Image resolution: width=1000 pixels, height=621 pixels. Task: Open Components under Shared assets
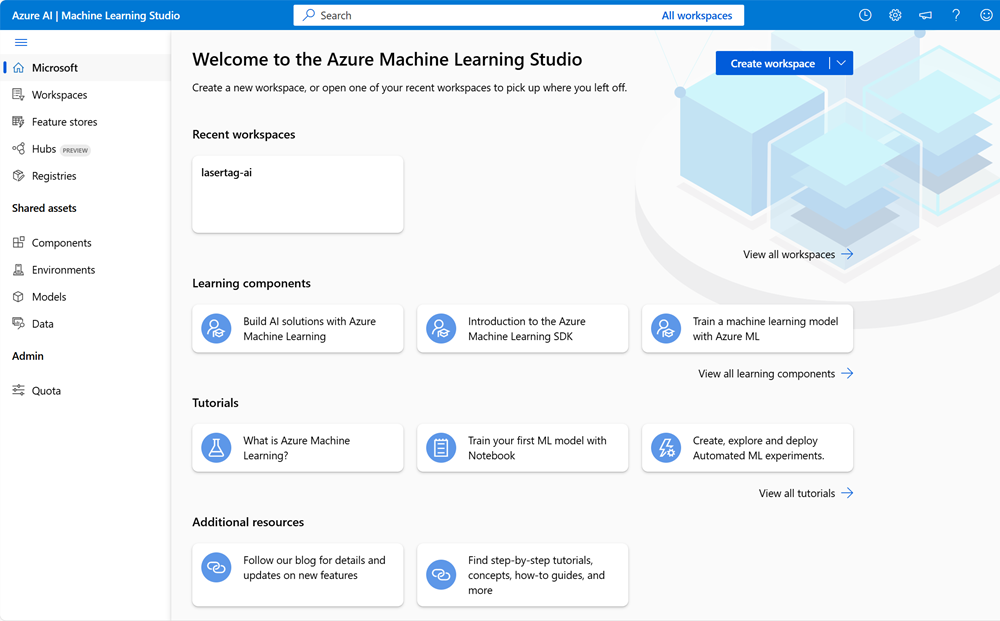(85, 242)
